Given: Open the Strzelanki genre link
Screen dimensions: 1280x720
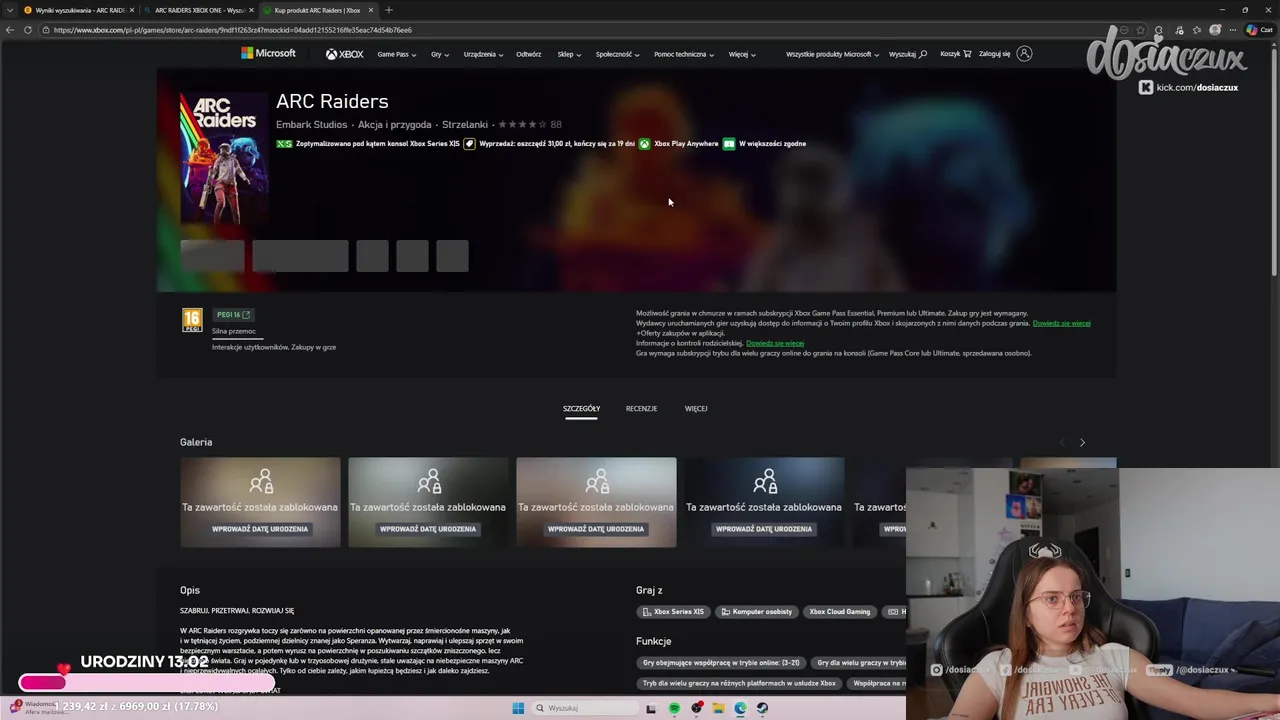Looking at the screenshot, I should pyautogui.click(x=465, y=125).
